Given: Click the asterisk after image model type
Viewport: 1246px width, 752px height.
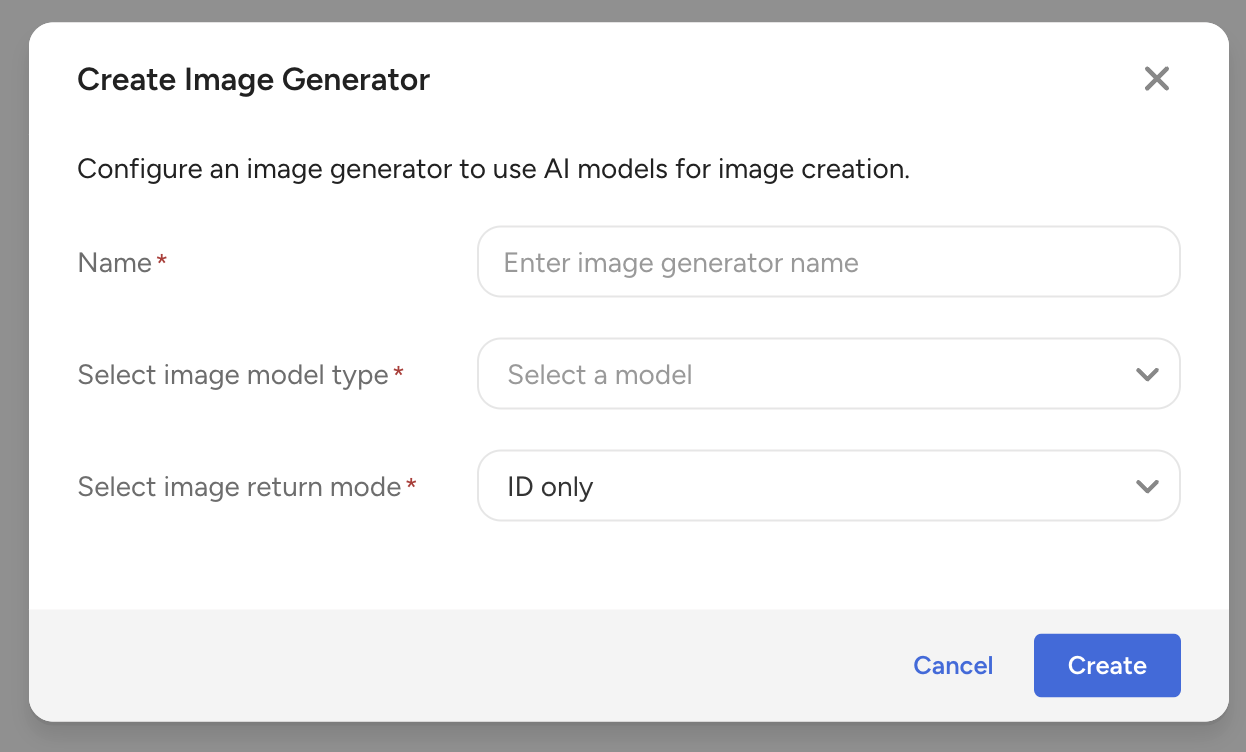Looking at the screenshot, I should tap(399, 373).
